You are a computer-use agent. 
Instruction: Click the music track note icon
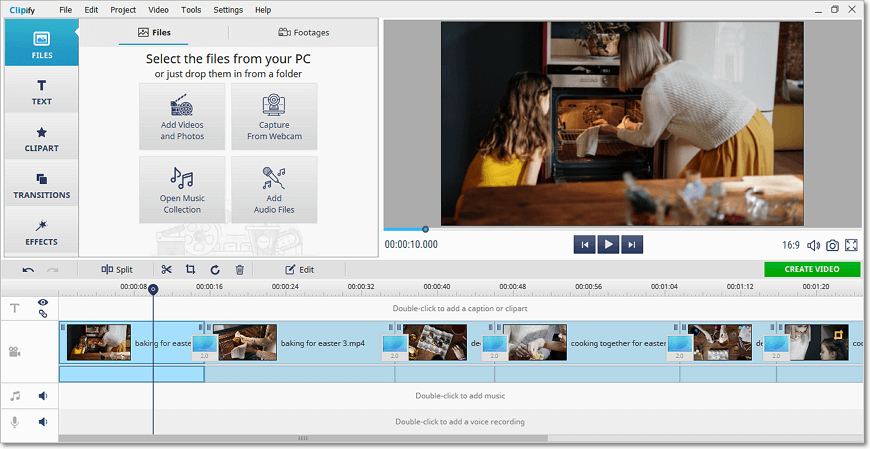[x=15, y=396]
